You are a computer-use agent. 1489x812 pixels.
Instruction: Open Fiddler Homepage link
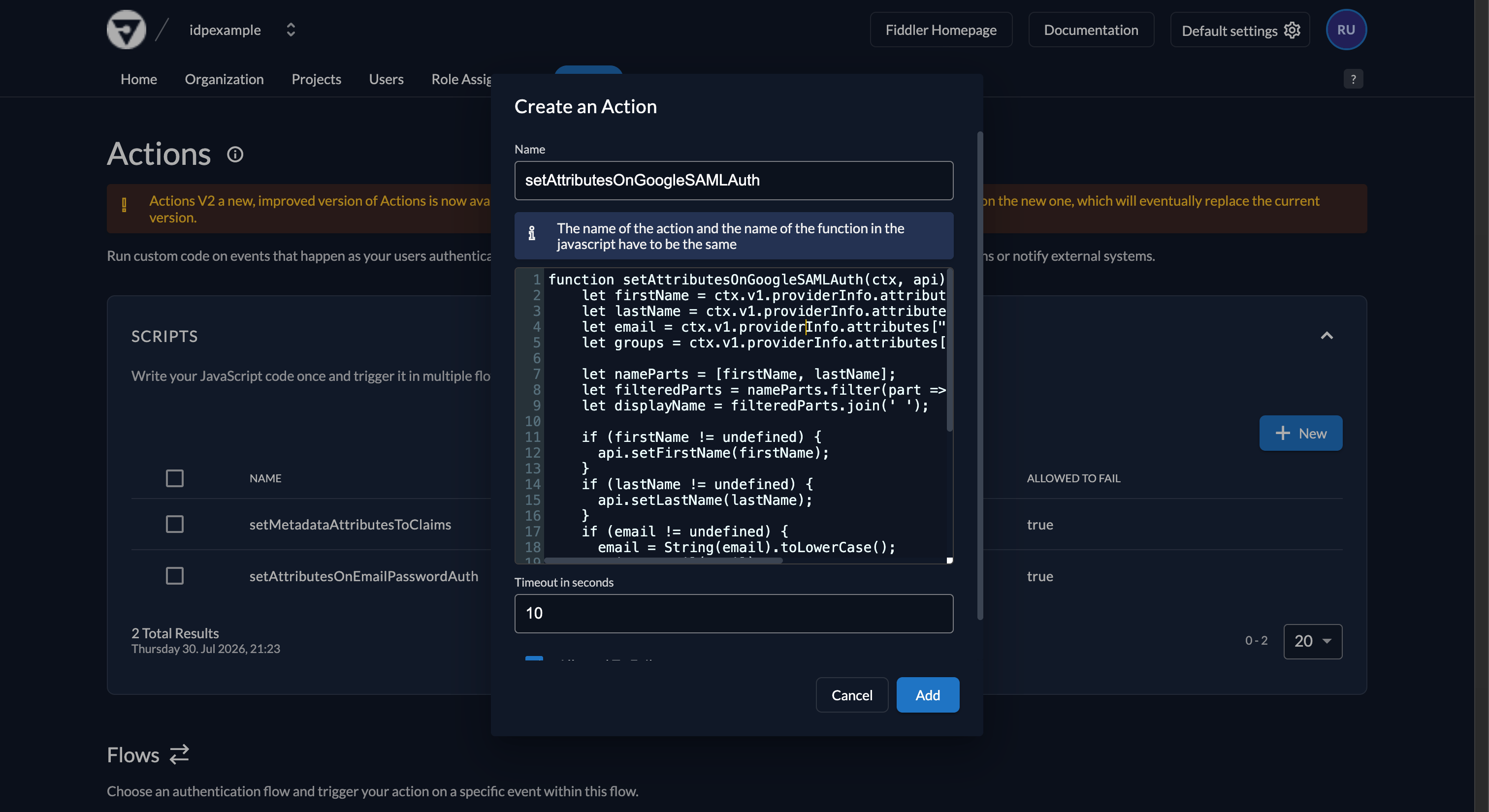click(x=940, y=30)
